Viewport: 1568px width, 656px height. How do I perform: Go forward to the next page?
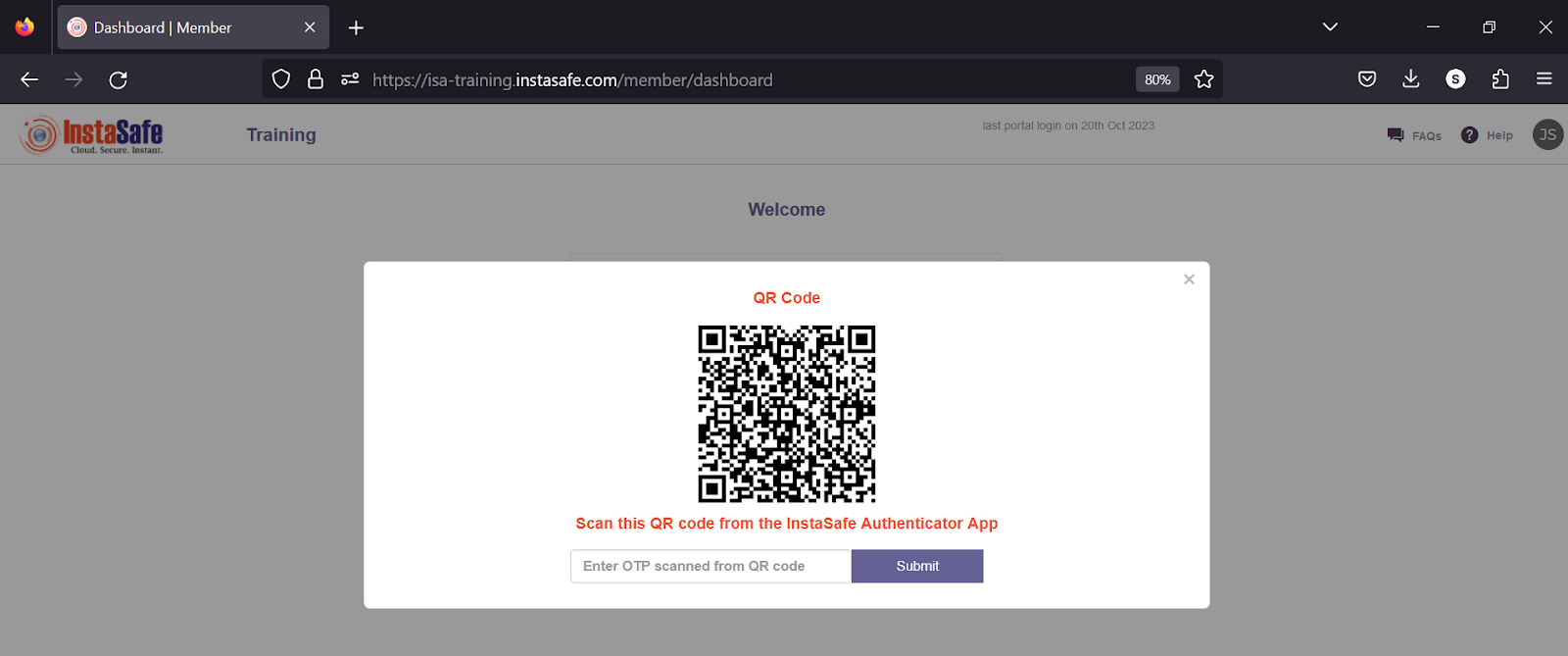[73, 79]
